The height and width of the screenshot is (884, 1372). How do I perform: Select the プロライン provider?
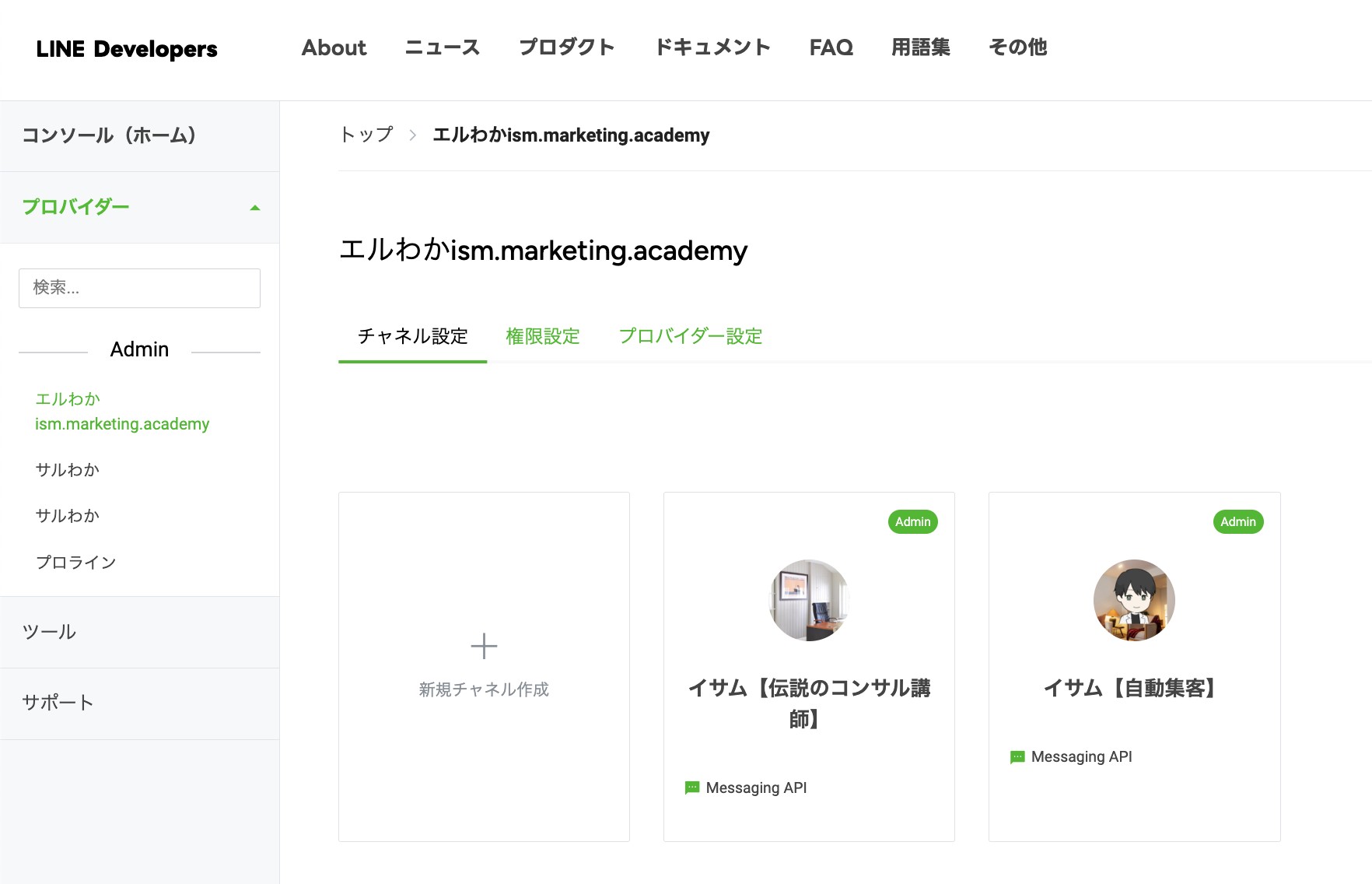[75, 562]
